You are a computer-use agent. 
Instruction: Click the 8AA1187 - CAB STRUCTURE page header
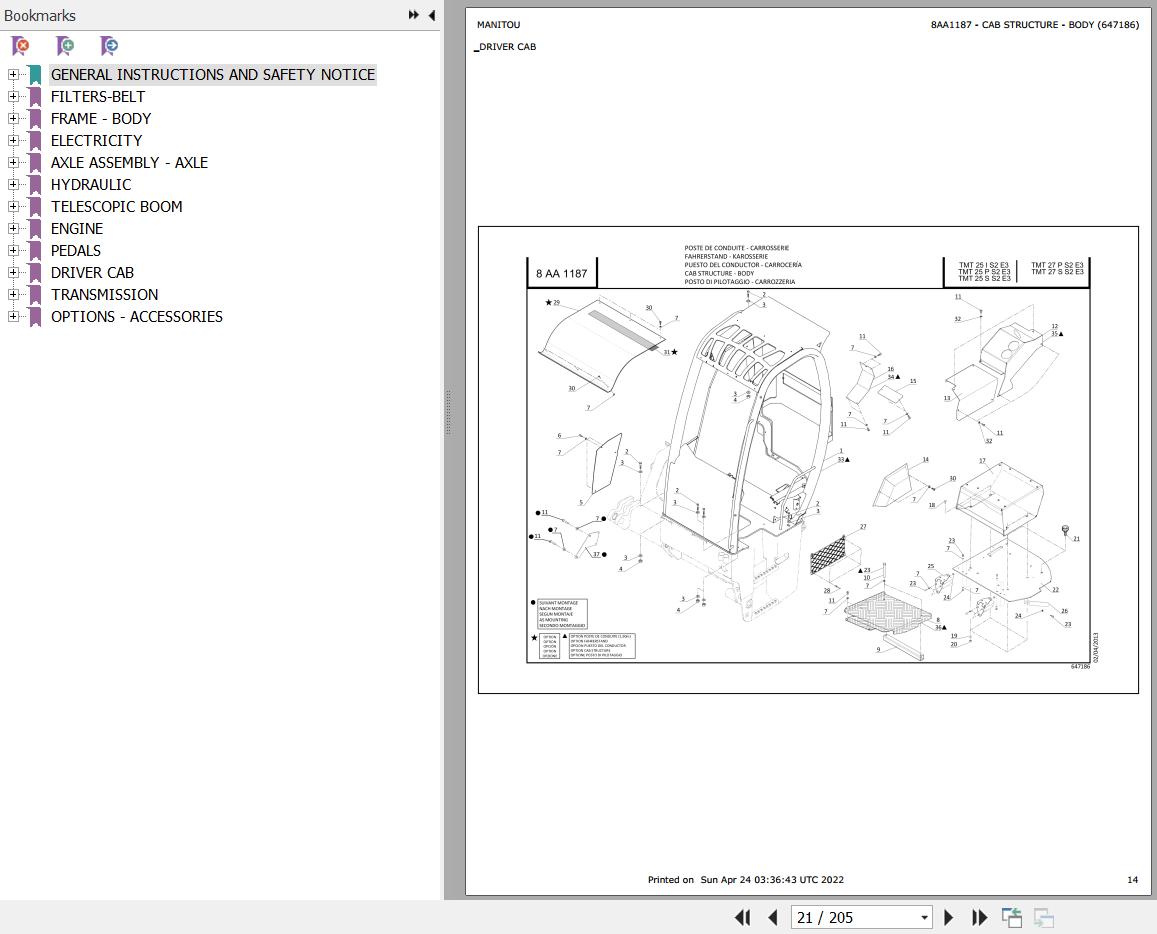tap(1035, 24)
